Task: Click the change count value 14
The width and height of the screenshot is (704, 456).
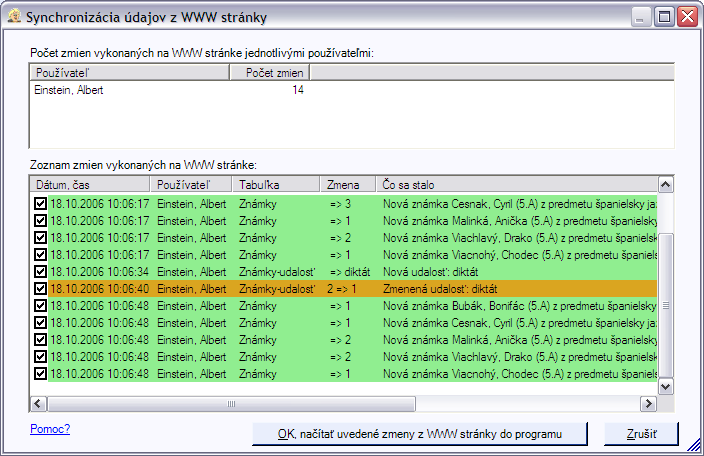Action: click(298, 90)
